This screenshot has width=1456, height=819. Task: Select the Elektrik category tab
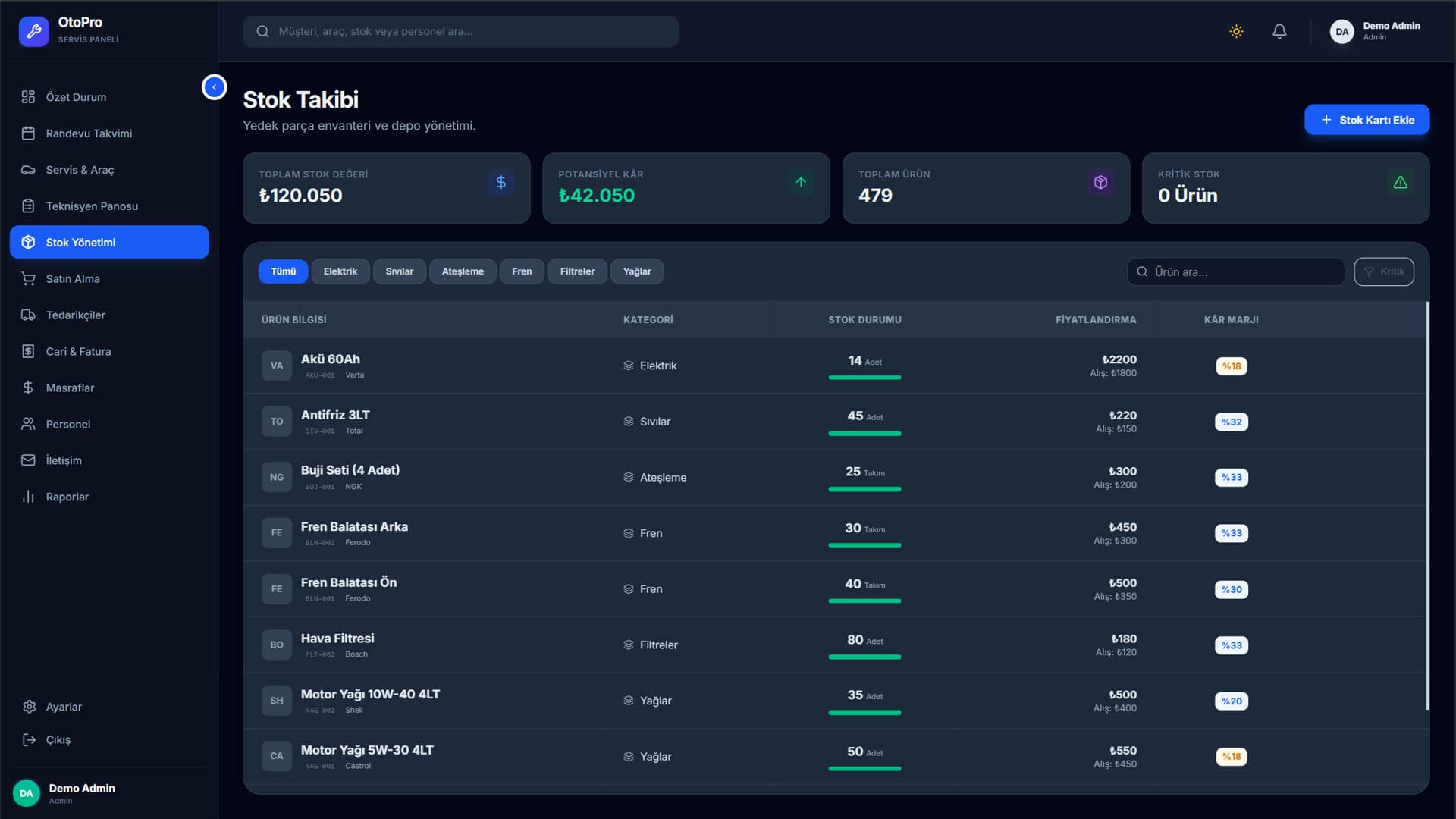[340, 271]
